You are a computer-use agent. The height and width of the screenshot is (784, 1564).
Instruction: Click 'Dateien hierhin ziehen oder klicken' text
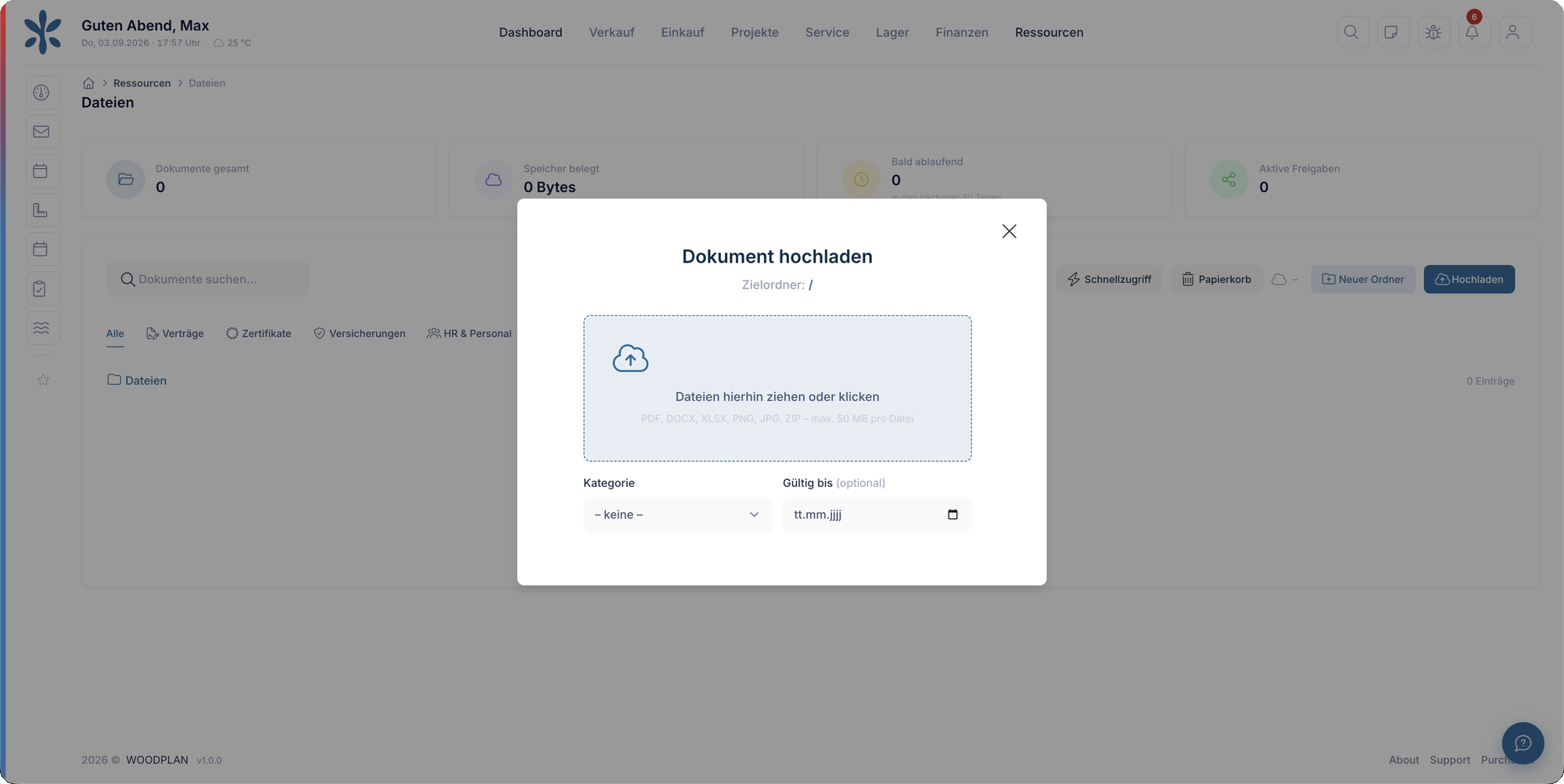pyautogui.click(x=777, y=397)
